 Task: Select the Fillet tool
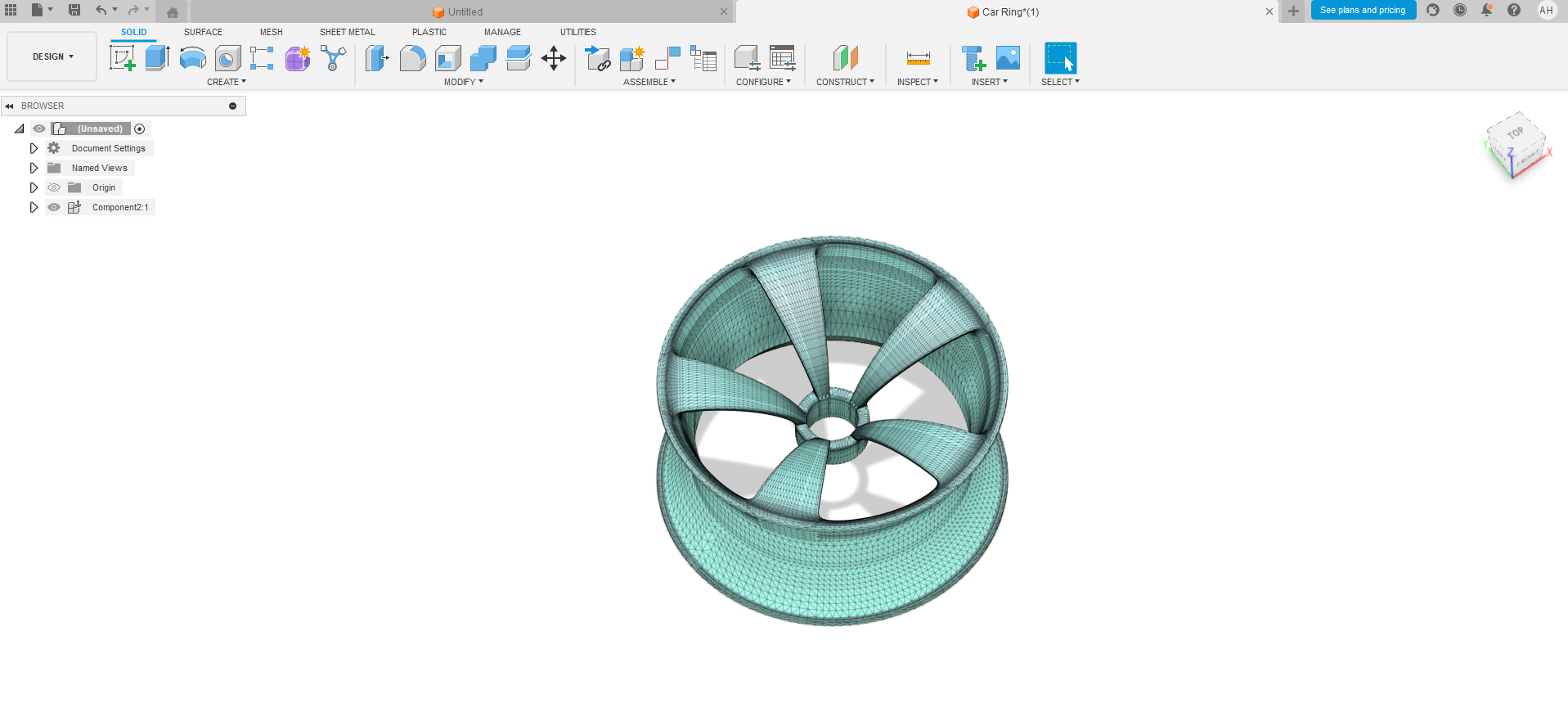pyautogui.click(x=412, y=58)
